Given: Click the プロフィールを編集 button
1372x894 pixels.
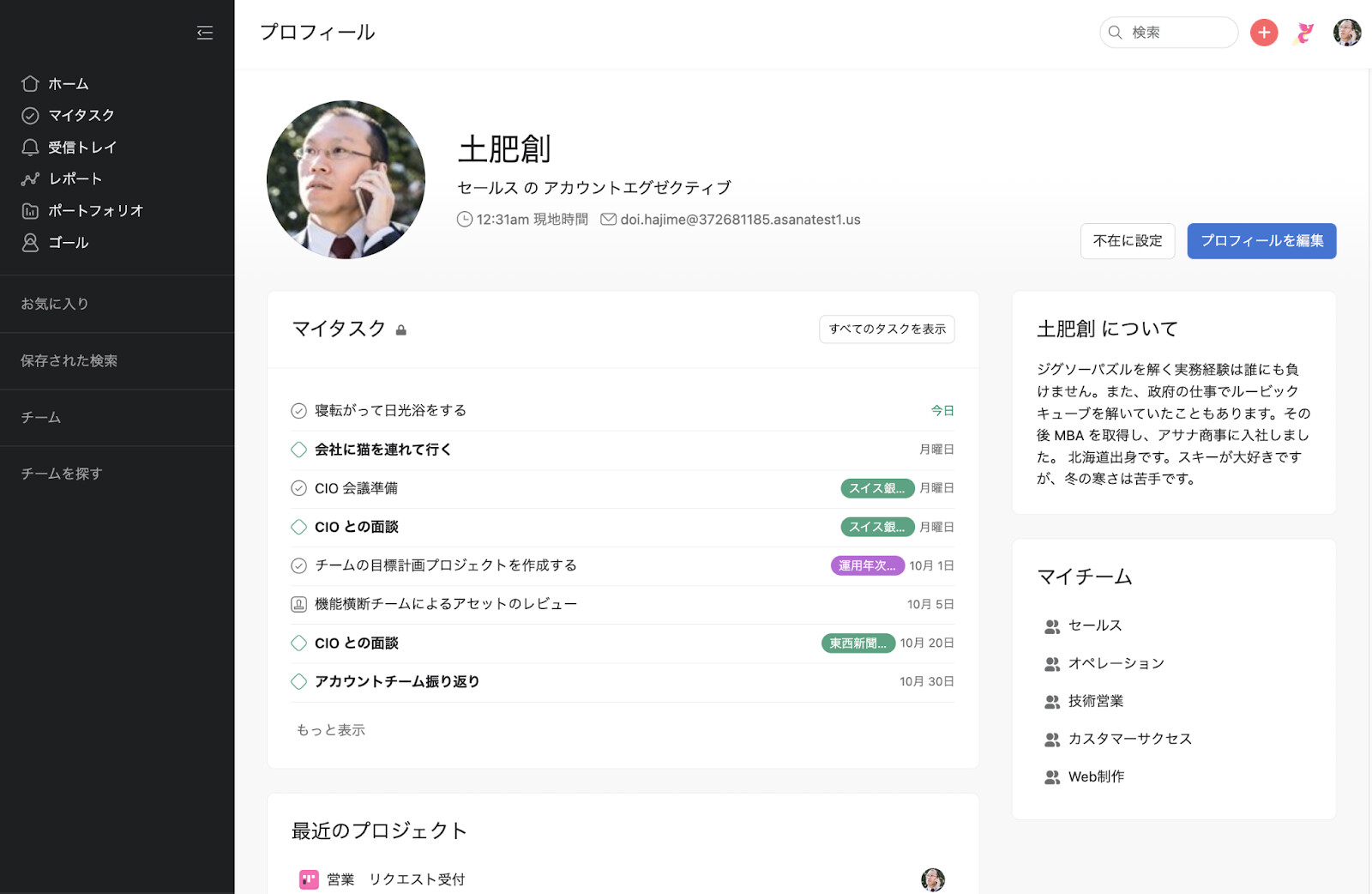Looking at the screenshot, I should click(1262, 241).
